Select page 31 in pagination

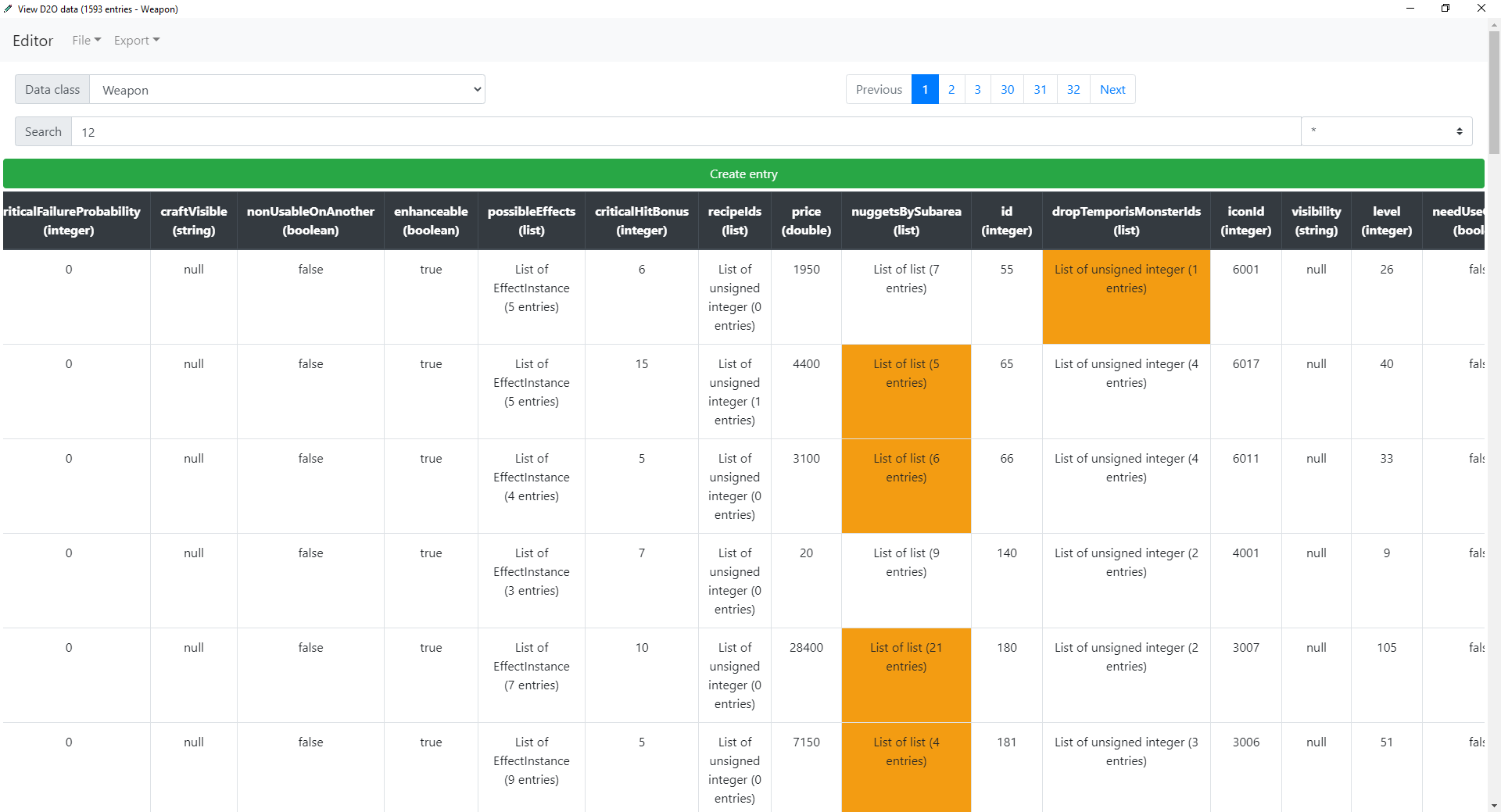tap(1040, 90)
